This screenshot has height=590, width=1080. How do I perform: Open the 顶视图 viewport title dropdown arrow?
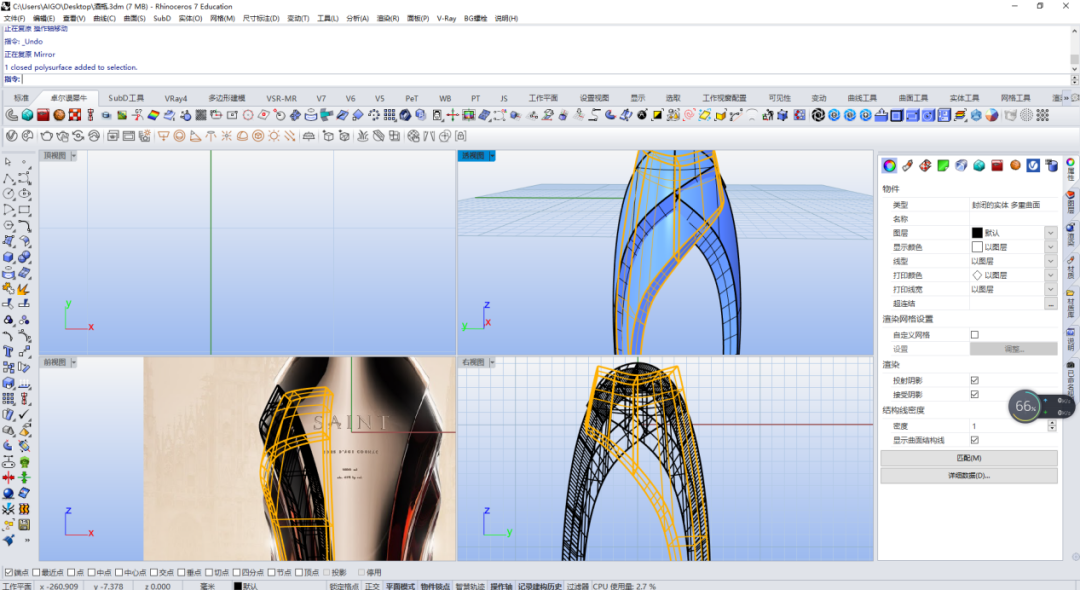[x=74, y=156]
